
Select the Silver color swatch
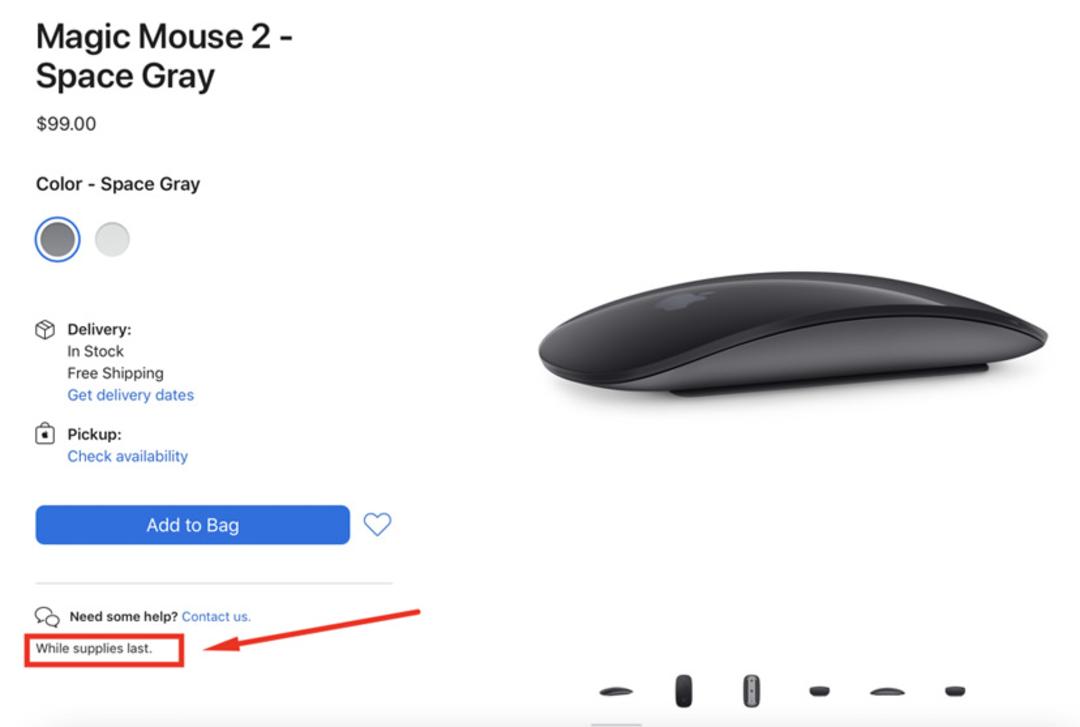click(112, 239)
